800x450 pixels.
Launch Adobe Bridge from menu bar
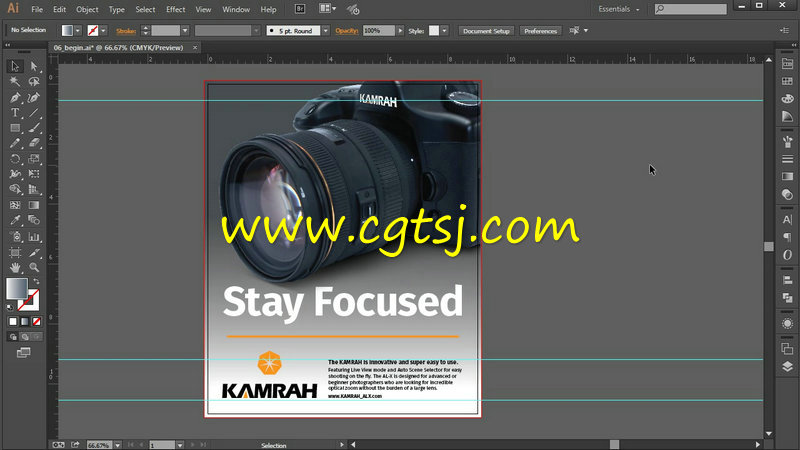(300, 9)
